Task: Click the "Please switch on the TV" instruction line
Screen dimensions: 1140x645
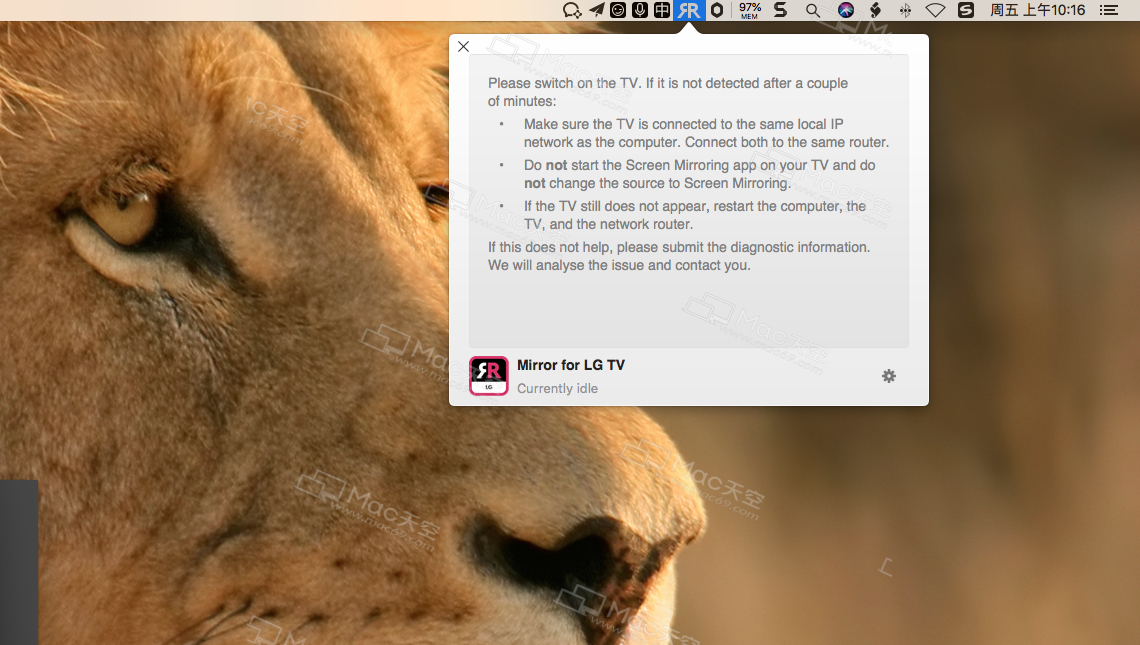Action: [668, 92]
